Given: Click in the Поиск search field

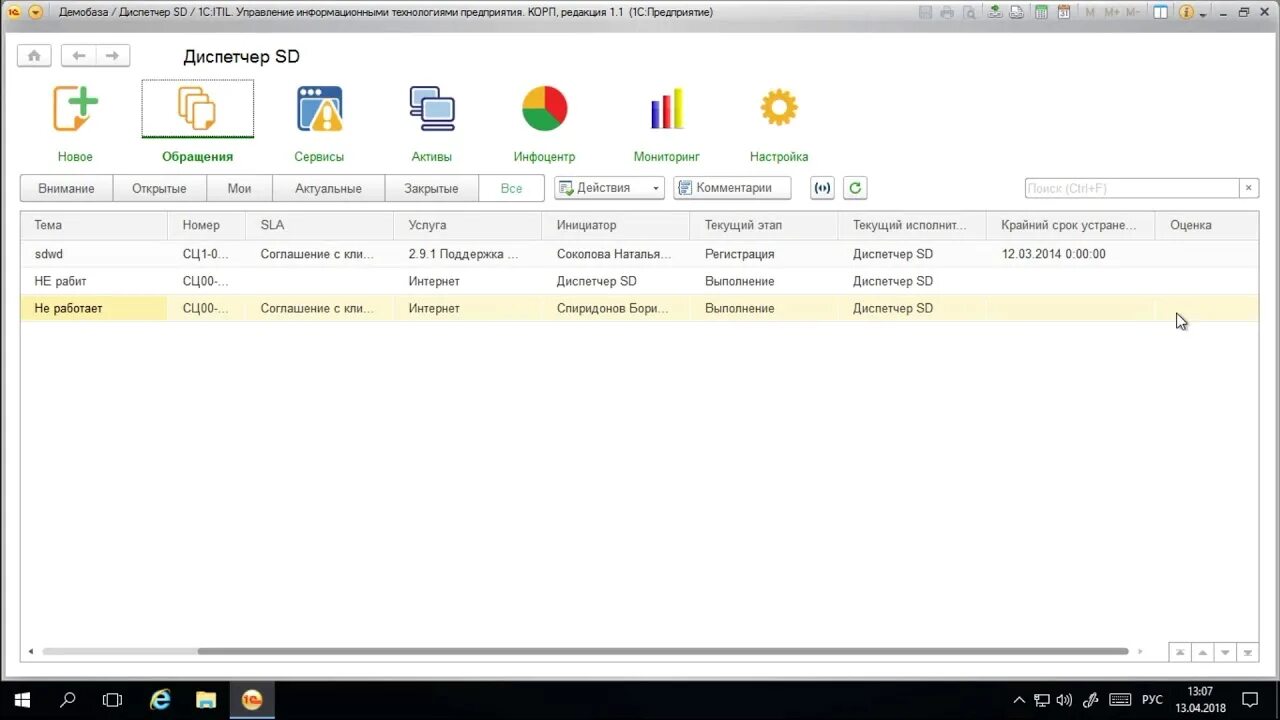Looking at the screenshot, I should pyautogui.click(x=1132, y=188).
